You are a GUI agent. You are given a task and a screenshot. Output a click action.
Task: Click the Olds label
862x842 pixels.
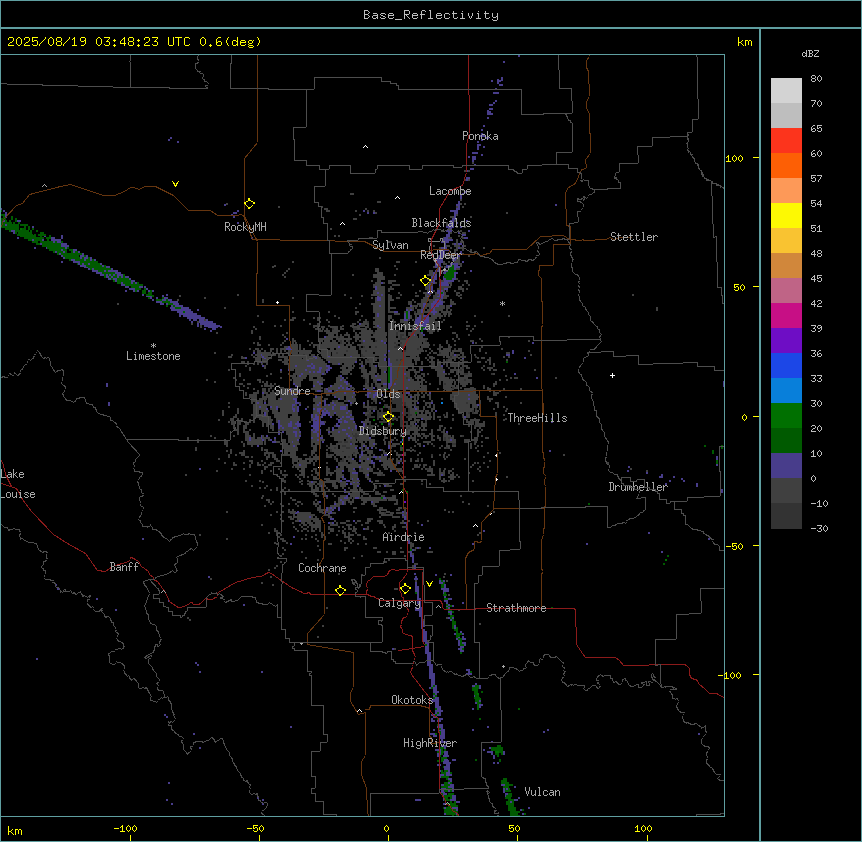[x=388, y=394]
